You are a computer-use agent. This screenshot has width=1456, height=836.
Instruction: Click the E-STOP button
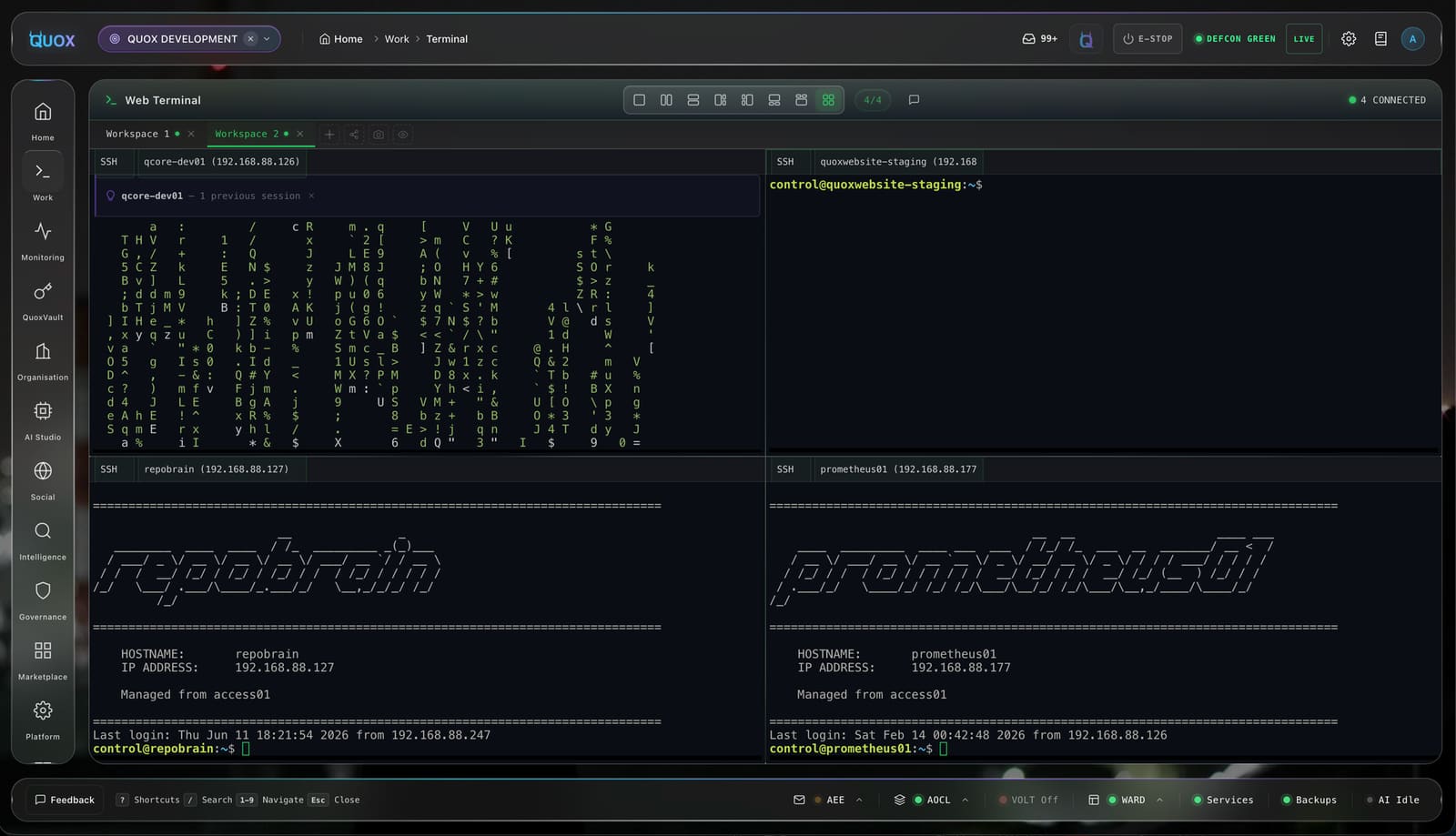[1148, 39]
